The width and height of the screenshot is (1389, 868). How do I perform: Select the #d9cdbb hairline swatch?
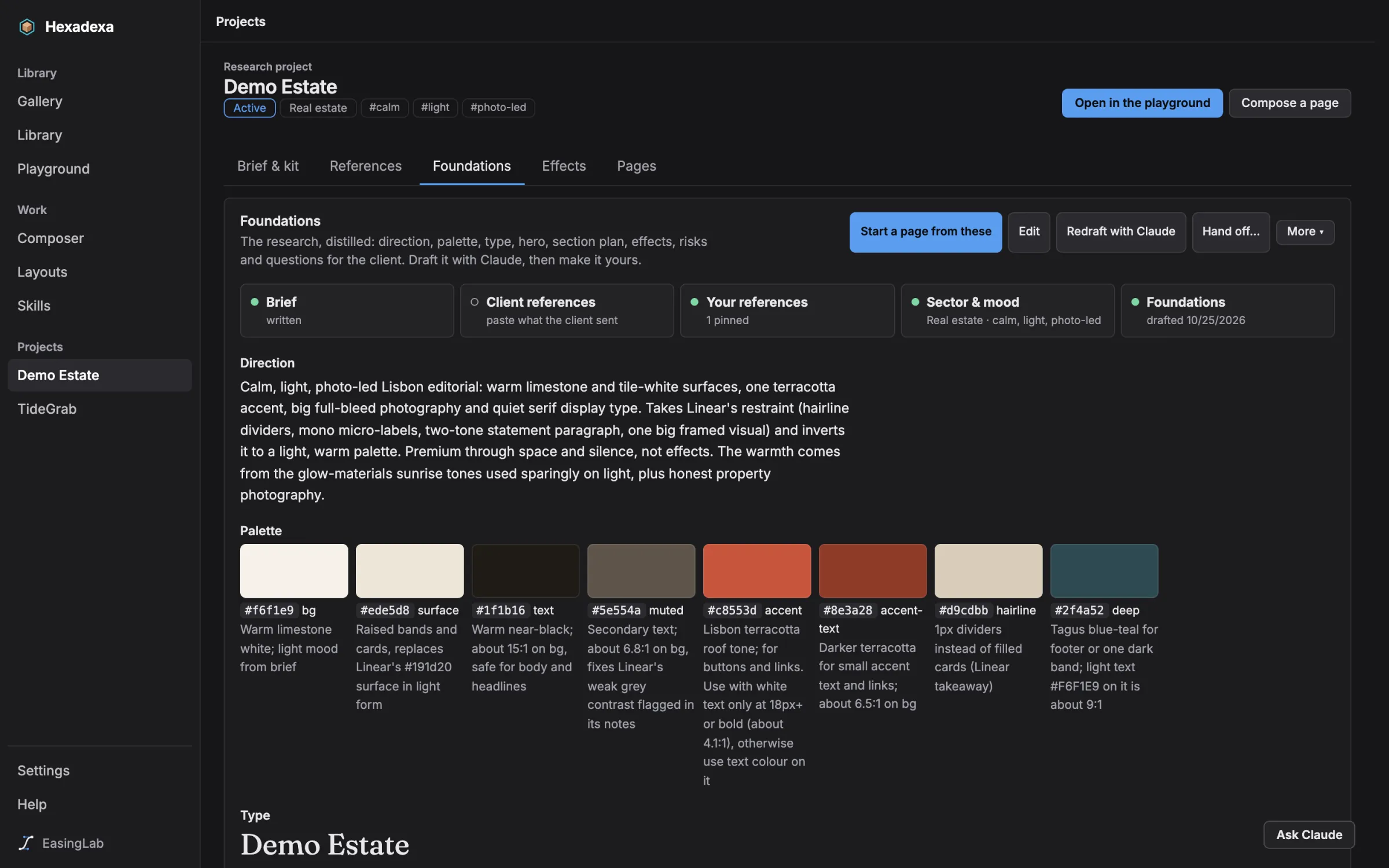pos(989,571)
